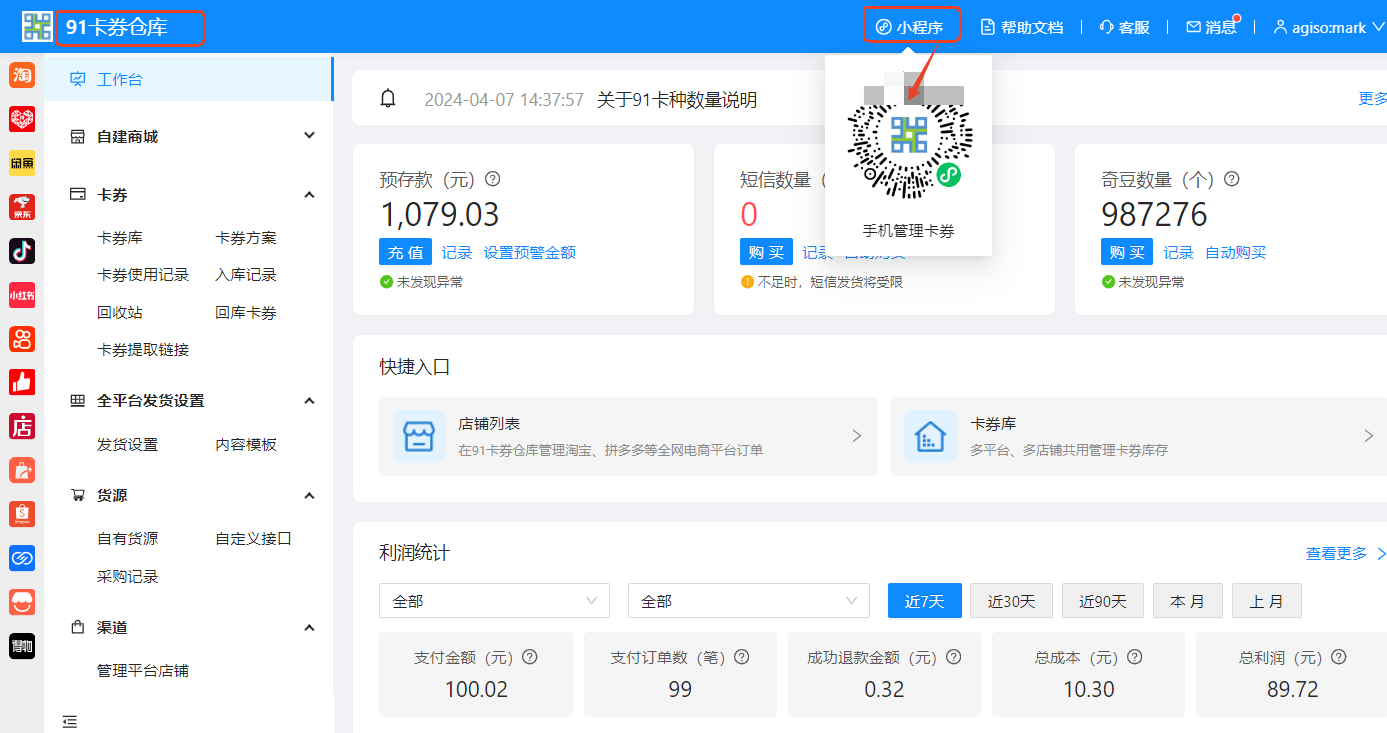The image size is (1387, 733).
Task: Click 设置预警金额 link
Action: [x=530, y=252]
